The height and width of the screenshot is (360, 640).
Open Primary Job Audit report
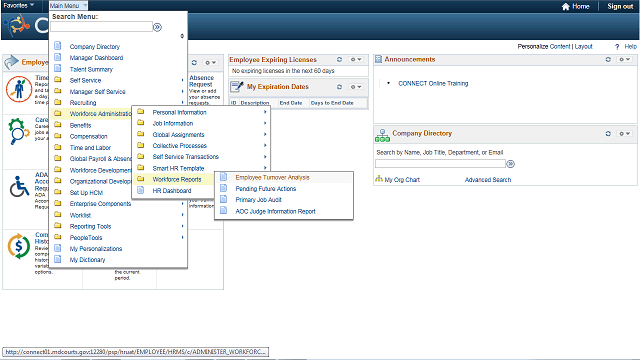tap(258, 200)
